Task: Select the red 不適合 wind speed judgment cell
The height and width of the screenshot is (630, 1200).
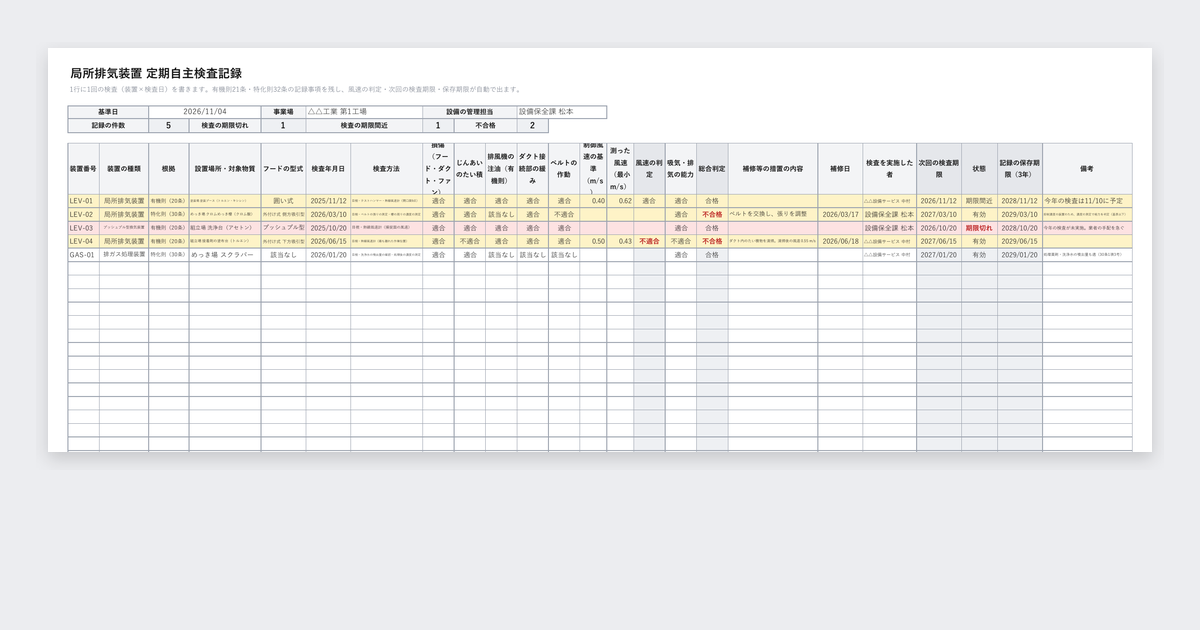Action: [x=649, y=241]
